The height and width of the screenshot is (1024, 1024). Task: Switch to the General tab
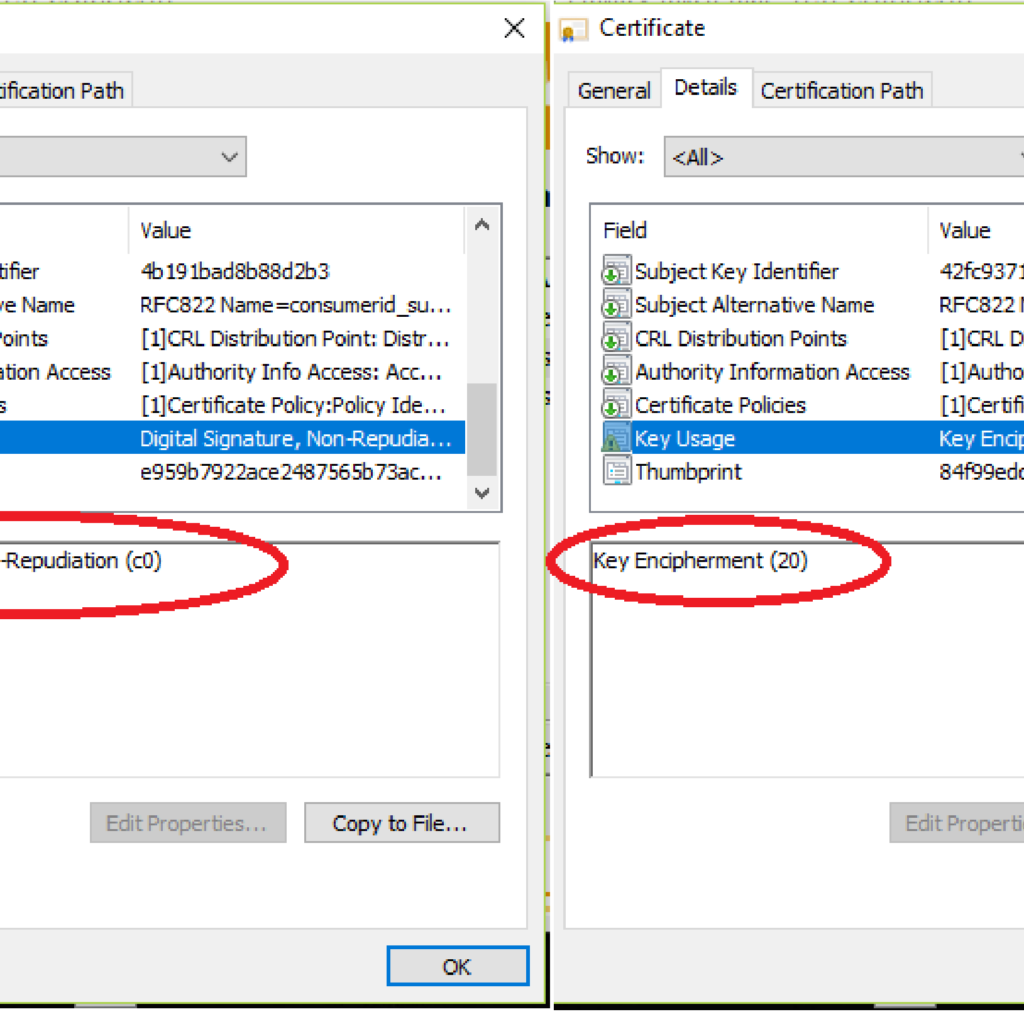point(614,91)
